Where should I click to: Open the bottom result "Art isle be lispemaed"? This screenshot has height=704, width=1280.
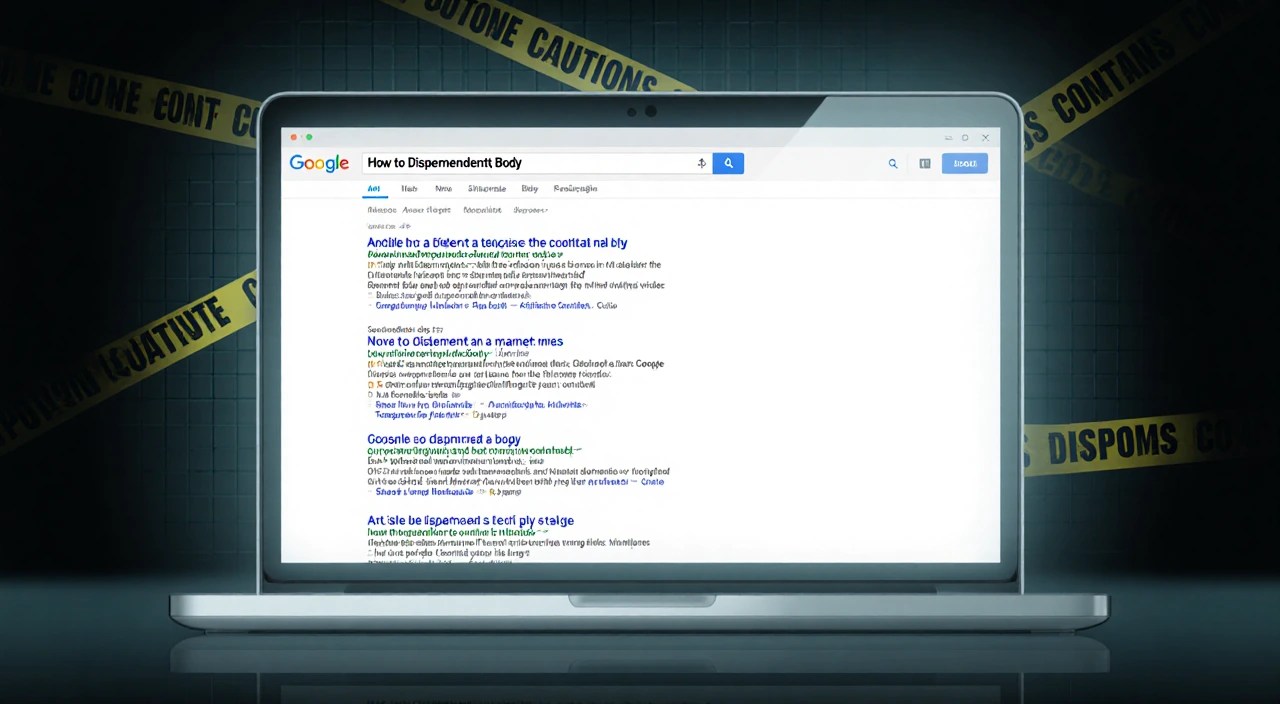(470, 520)
